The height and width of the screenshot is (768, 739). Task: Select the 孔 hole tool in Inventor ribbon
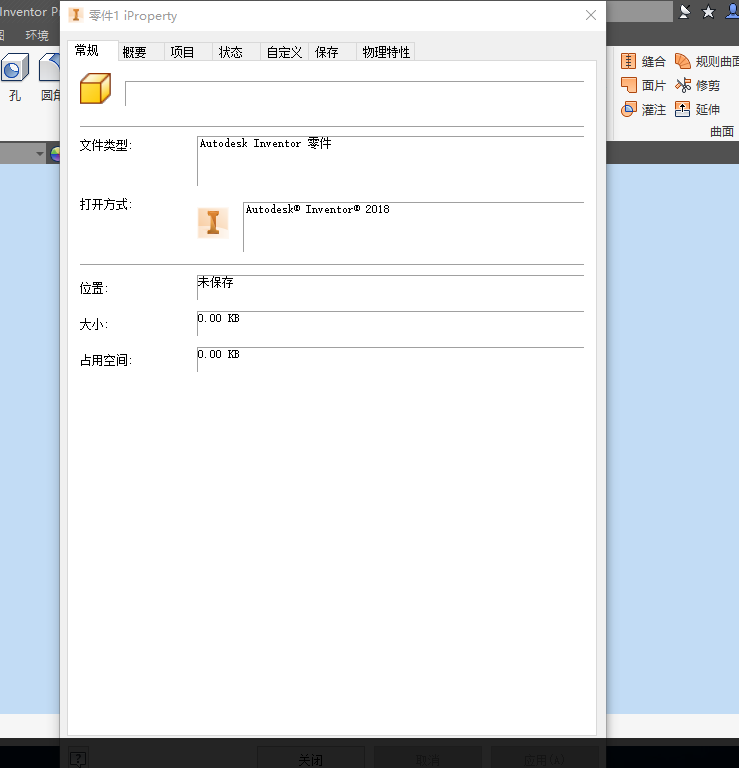[15, 77]
